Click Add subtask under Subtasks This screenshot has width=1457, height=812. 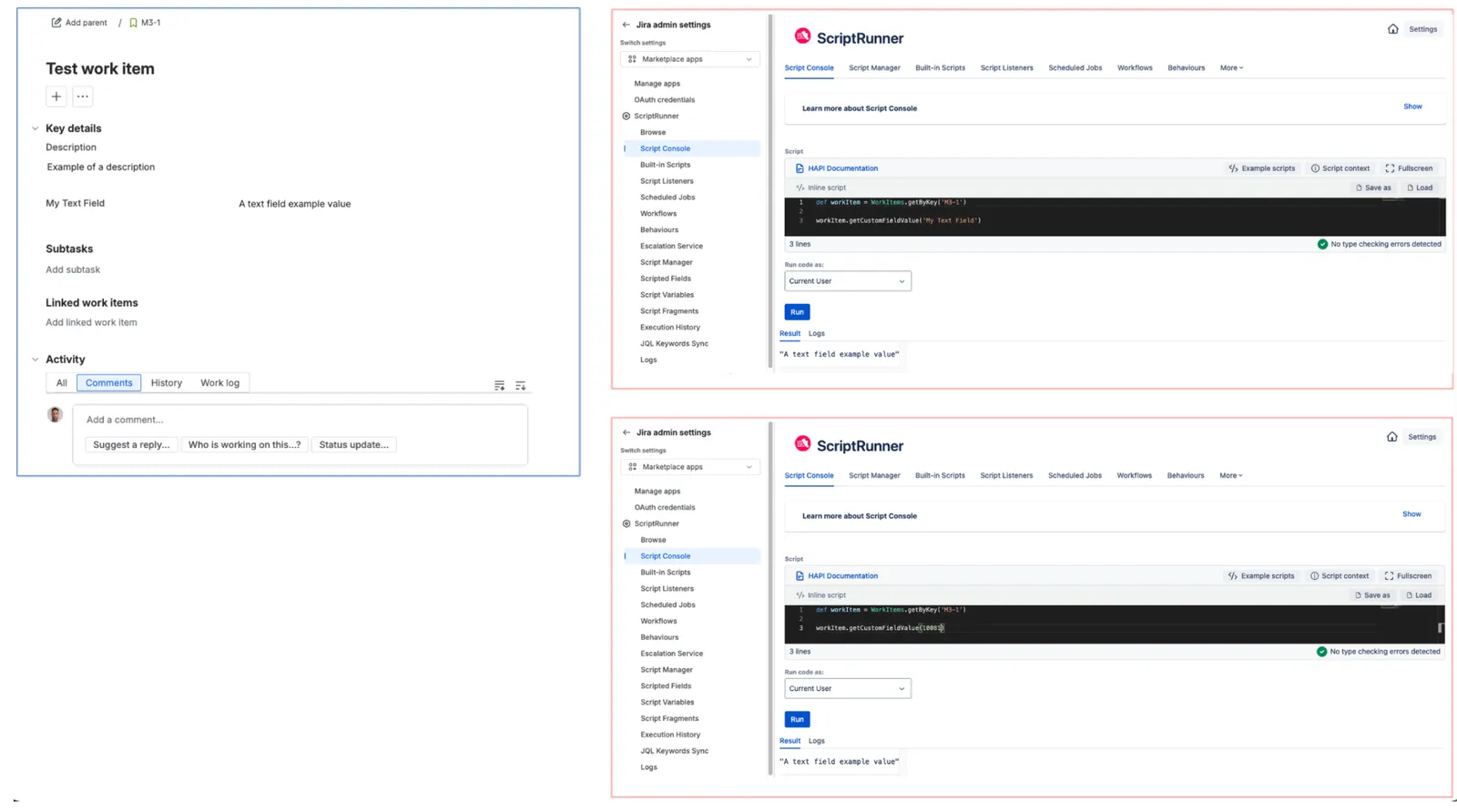[x=73, y=269]
